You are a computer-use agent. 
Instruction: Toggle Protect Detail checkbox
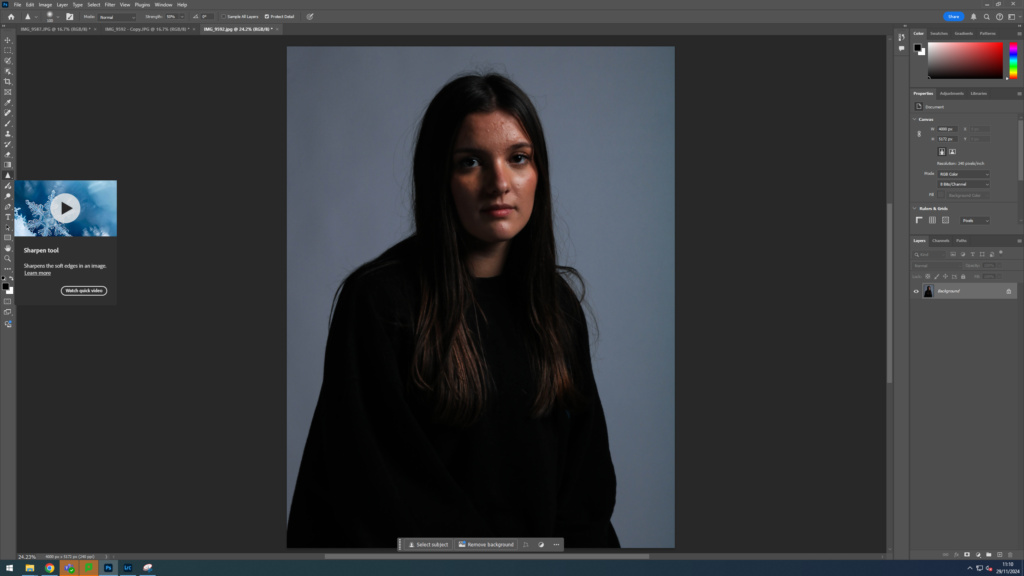pyautogui.click(x=266, y=17)
